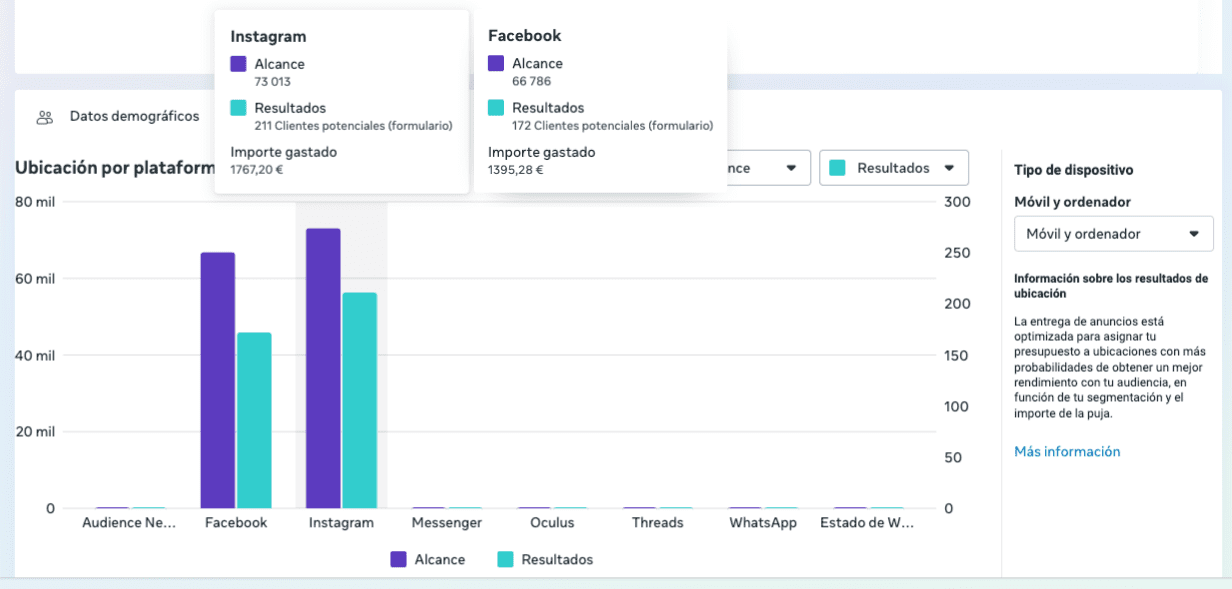Open the Móvil y ordenador device dropdown
1232x589 pixels.
pos(1113,234)
